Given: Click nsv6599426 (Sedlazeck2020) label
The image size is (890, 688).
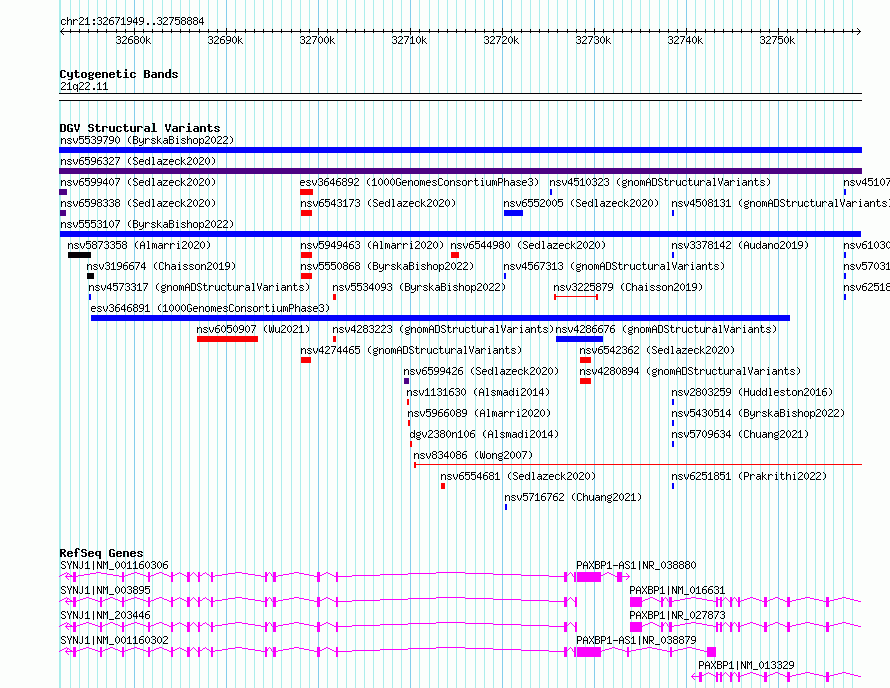Looking at the screenshot, I should point(481,371).
